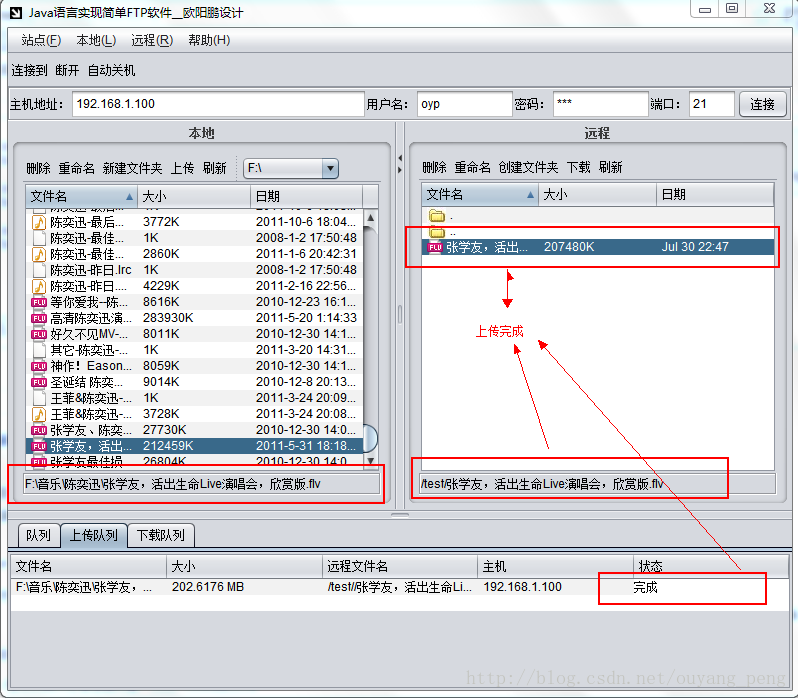Click the FLV icon for 神作！Eason file

[x=39, y=366]
